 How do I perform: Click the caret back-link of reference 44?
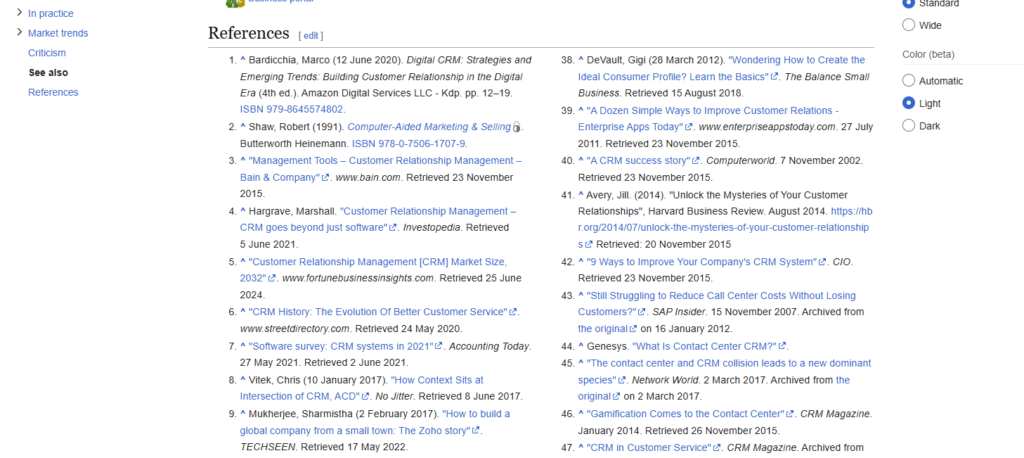pyautogui.click(x=581, y=346)
